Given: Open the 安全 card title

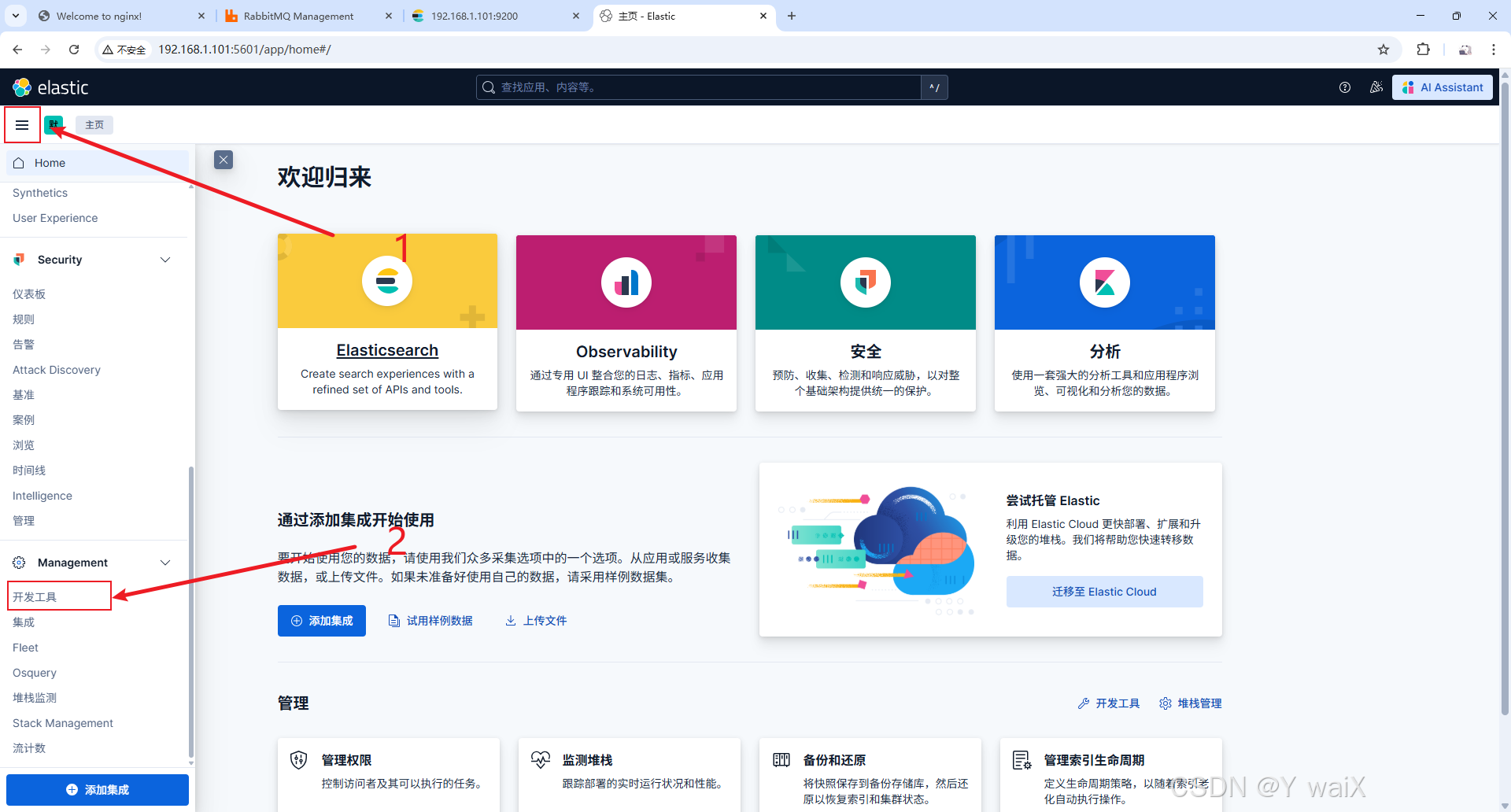Looking at the screenshot, I should click(866, 352).
